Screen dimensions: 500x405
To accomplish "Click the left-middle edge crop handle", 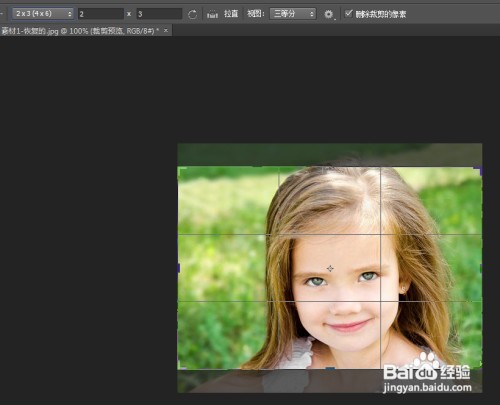I will [179, 268].
